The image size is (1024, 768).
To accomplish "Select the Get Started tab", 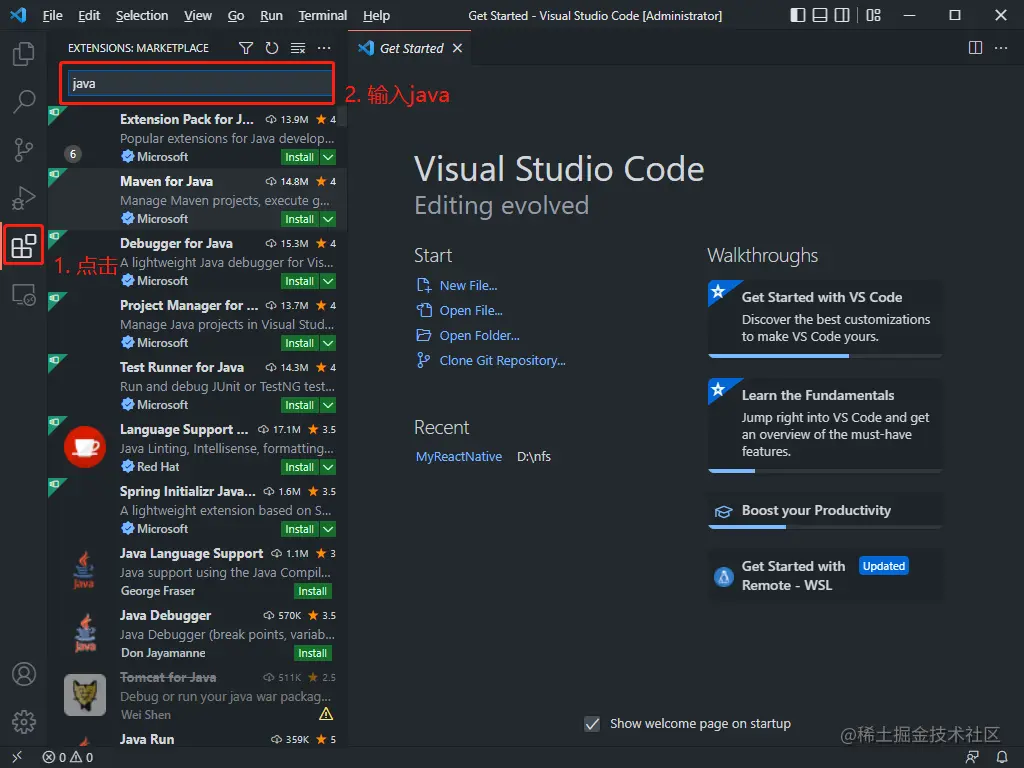I will click(x=411, y=48).
